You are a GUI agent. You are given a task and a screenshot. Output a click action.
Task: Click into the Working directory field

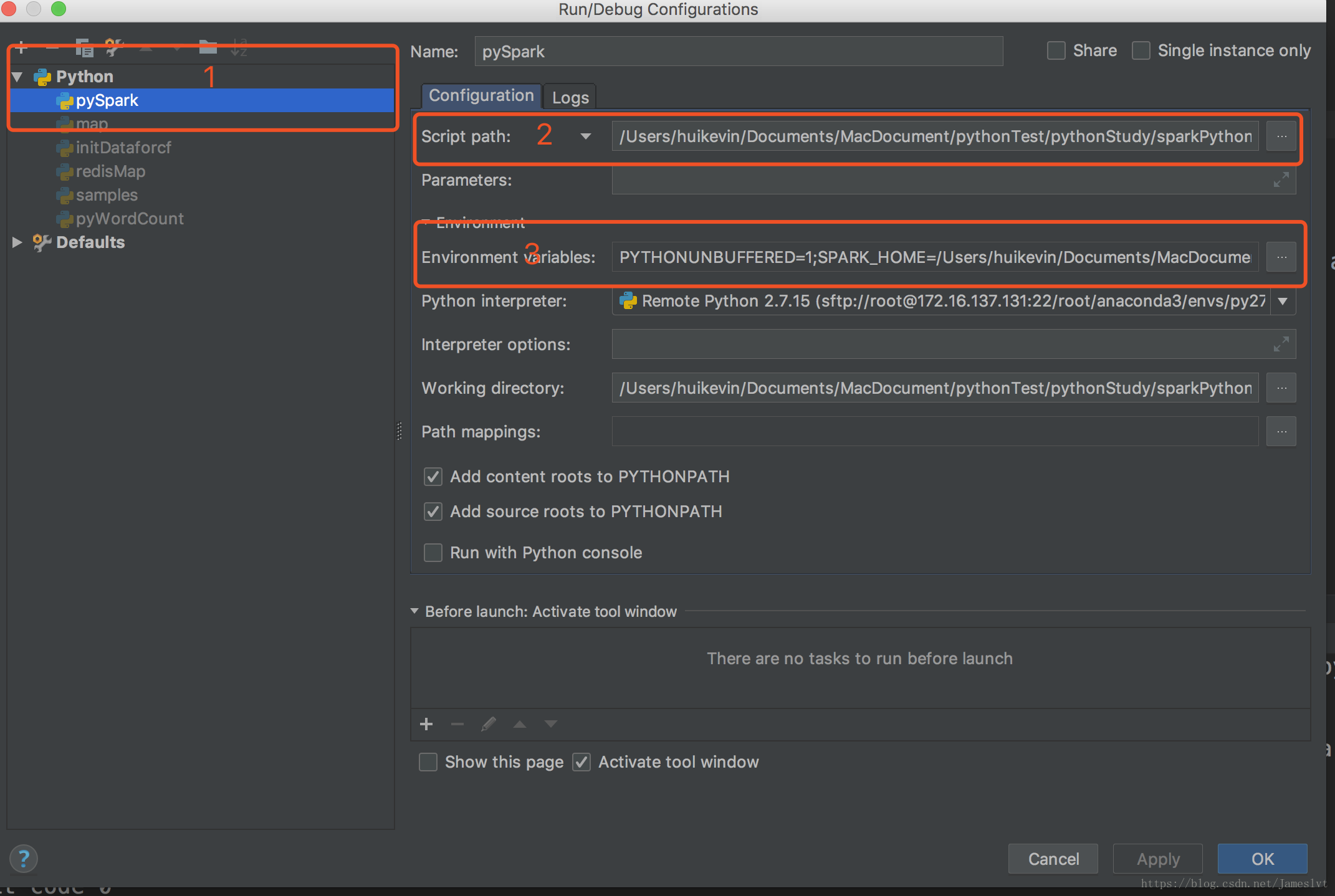coord(935,388)
